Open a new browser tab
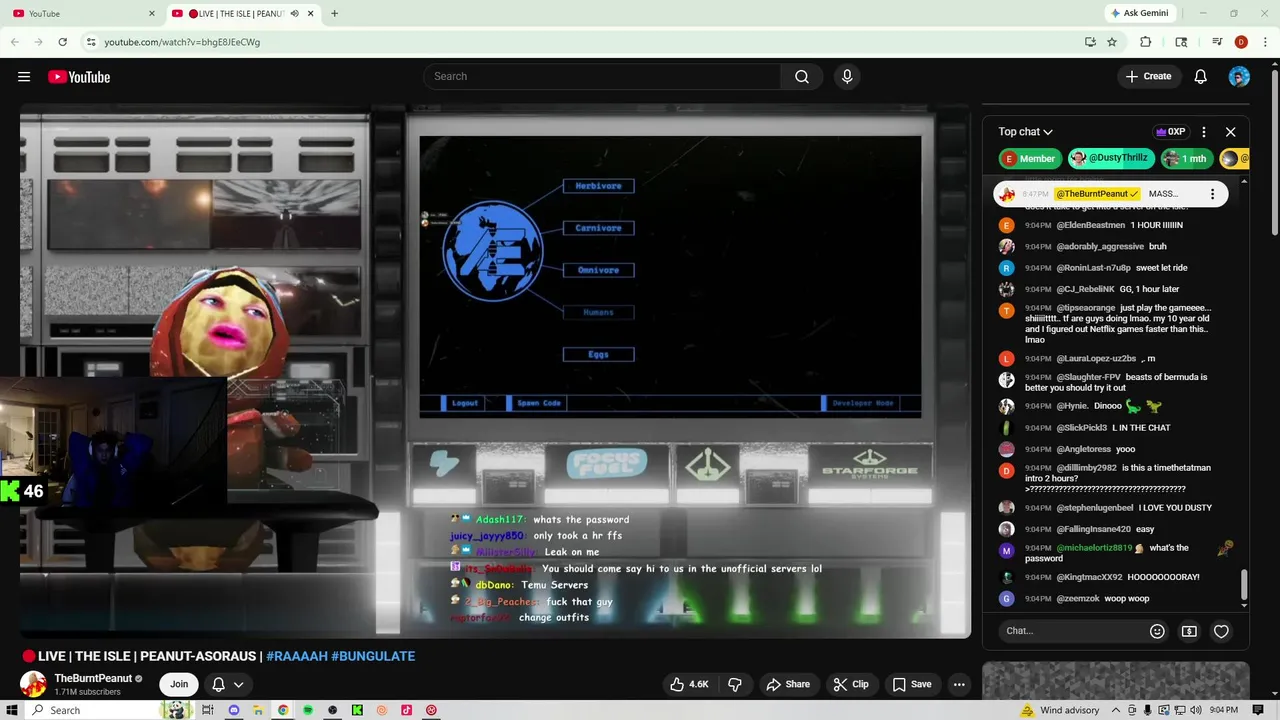This screenshot has width=1280, height=720. [334, 14]
